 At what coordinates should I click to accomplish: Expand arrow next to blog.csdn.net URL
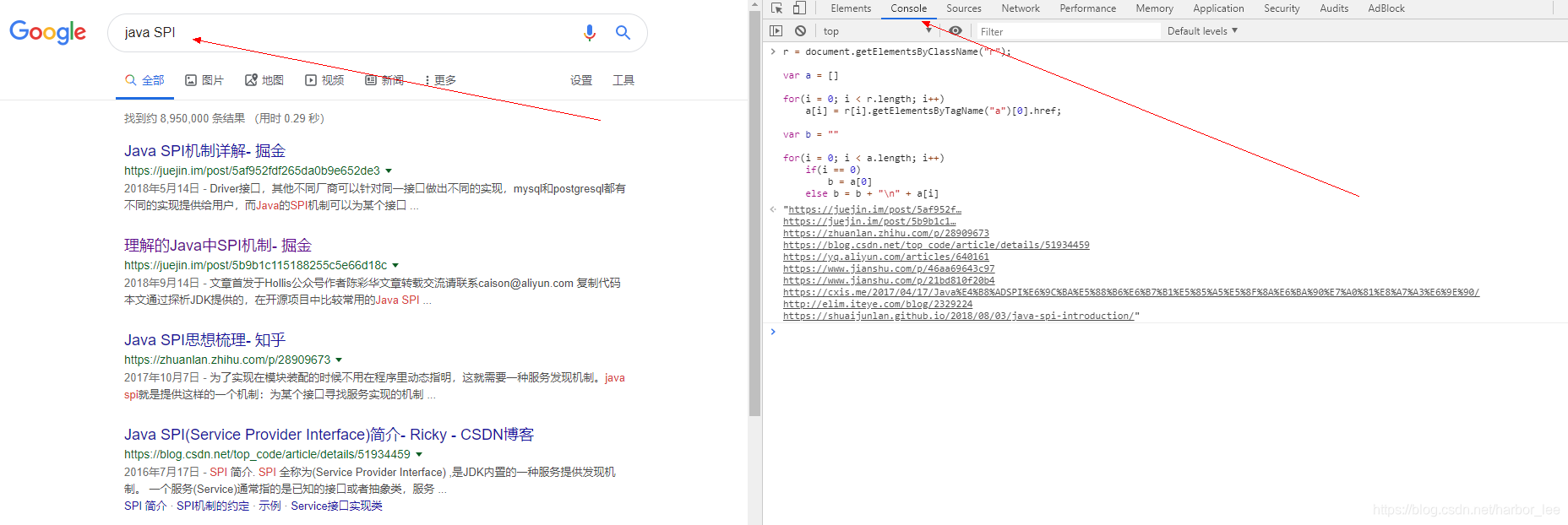tap(418, 455)
